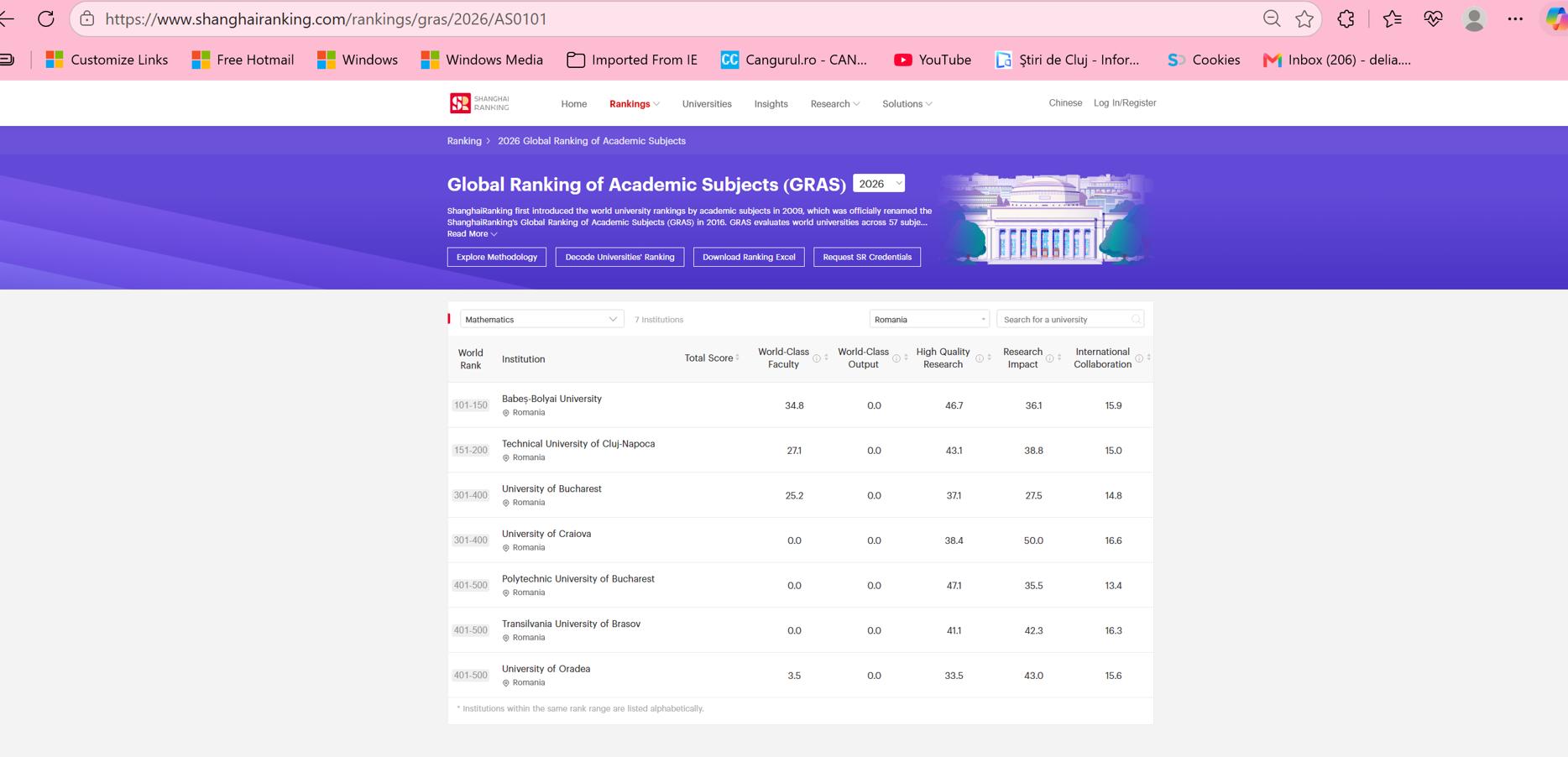The image size is (1568, 757).
Task: Click Request SR Credentials button
Action: [x=867, y=257]
